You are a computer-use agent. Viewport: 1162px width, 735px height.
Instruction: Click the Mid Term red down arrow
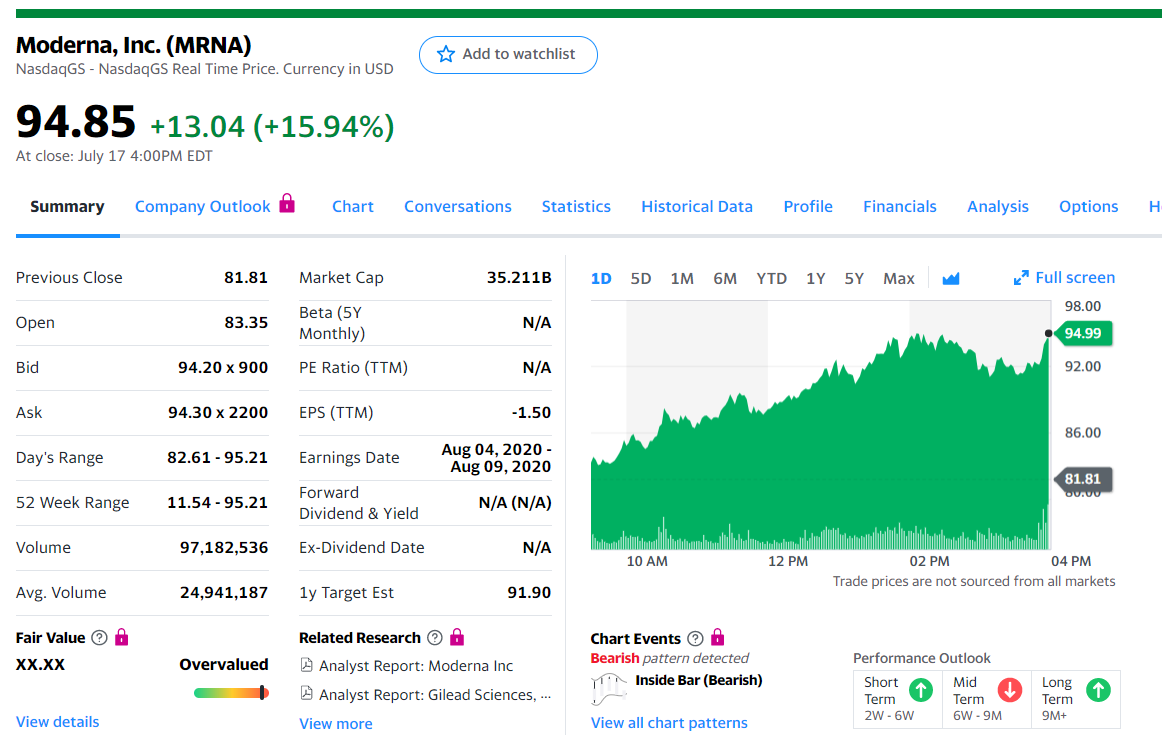click(1009, 691)
